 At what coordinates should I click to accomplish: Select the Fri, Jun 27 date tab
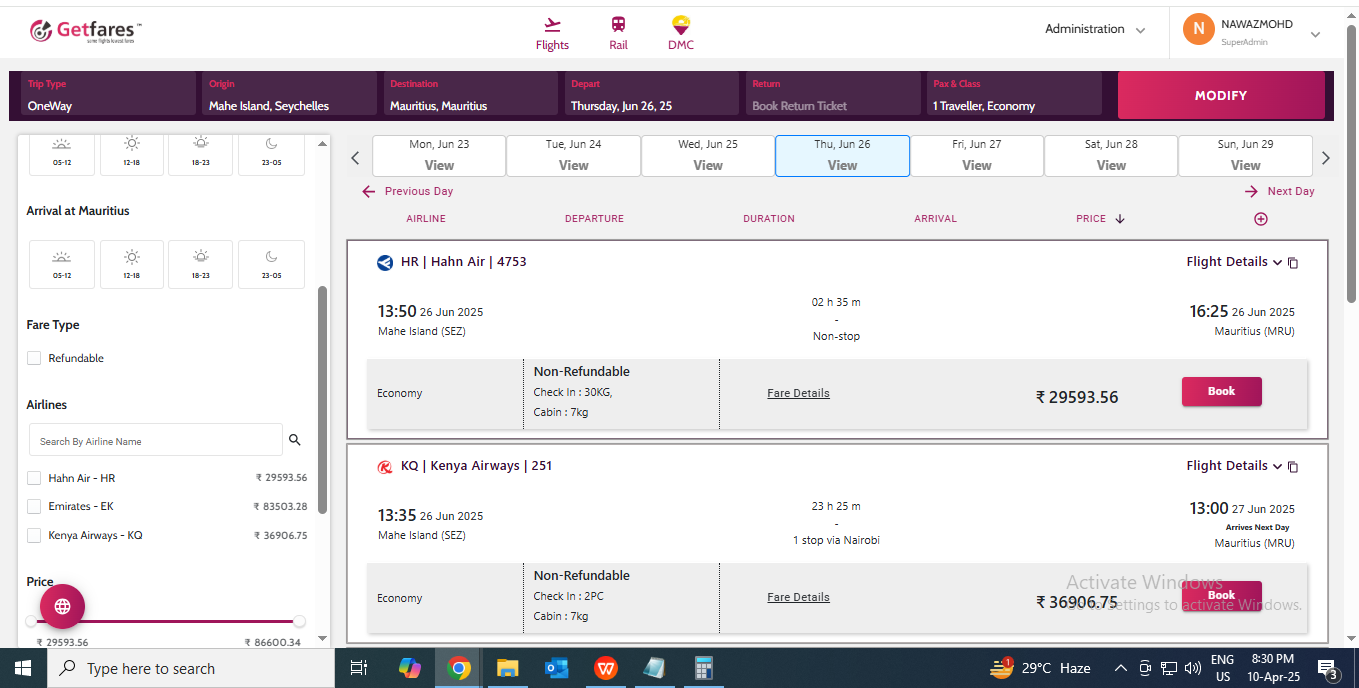tap(976, 156)
